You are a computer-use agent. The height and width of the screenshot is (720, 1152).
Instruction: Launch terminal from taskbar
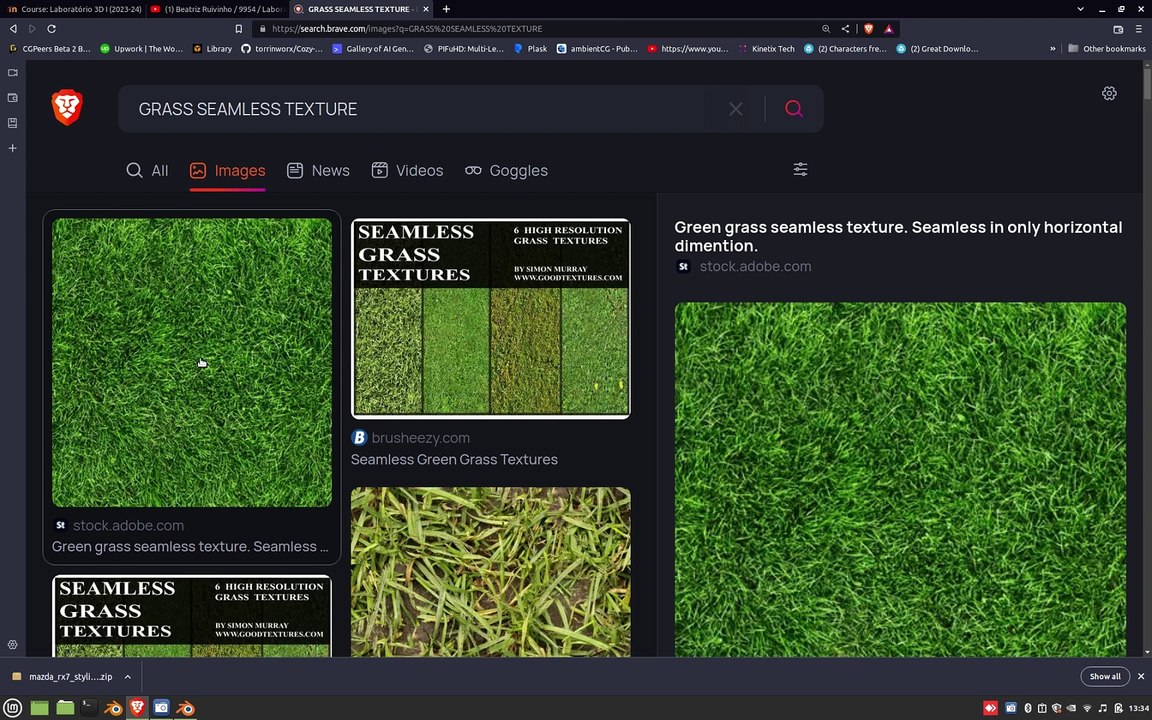(88, 708)
